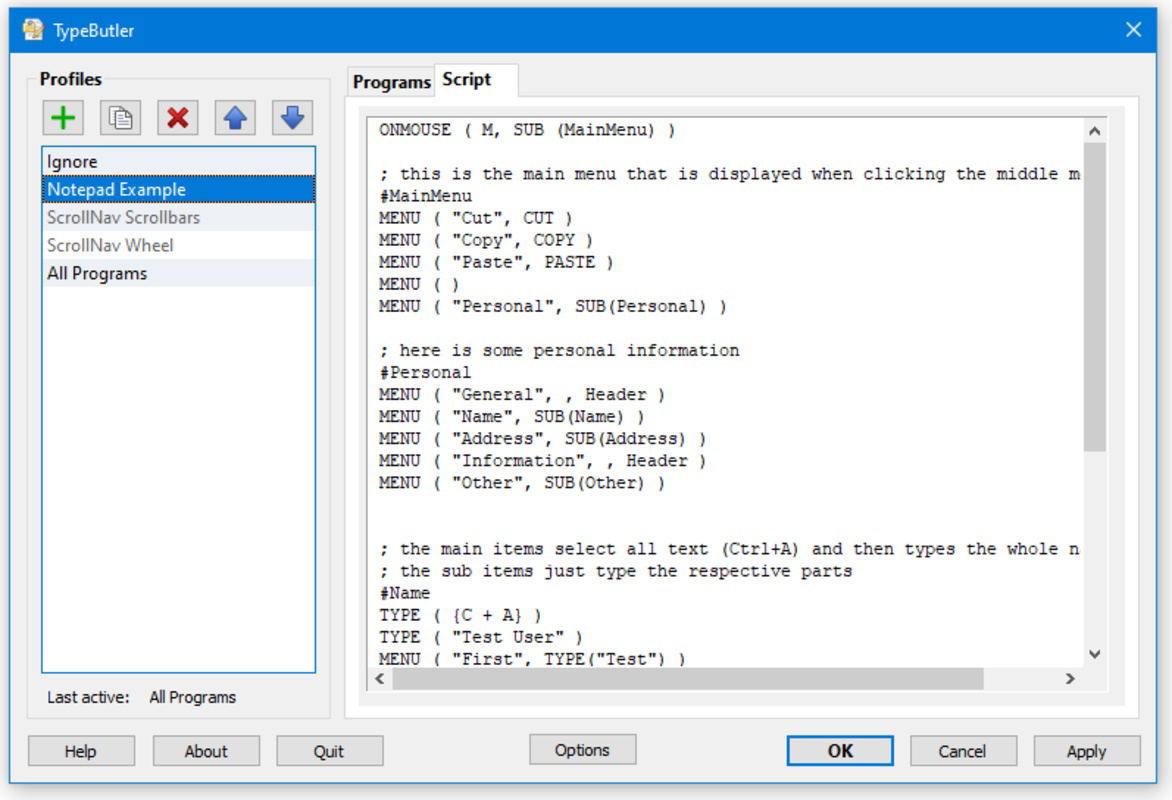Select the All Programs profile
The image size is (1172, 800).
(179, 274)
